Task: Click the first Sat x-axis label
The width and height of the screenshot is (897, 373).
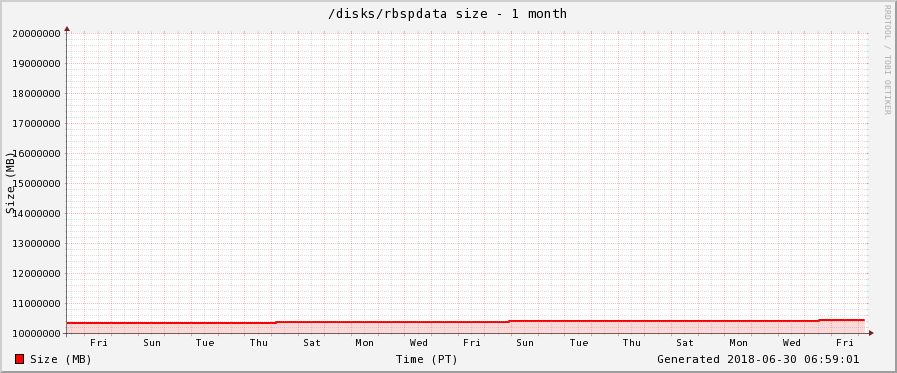Action: pyautogui.click(x=312, y=343)
